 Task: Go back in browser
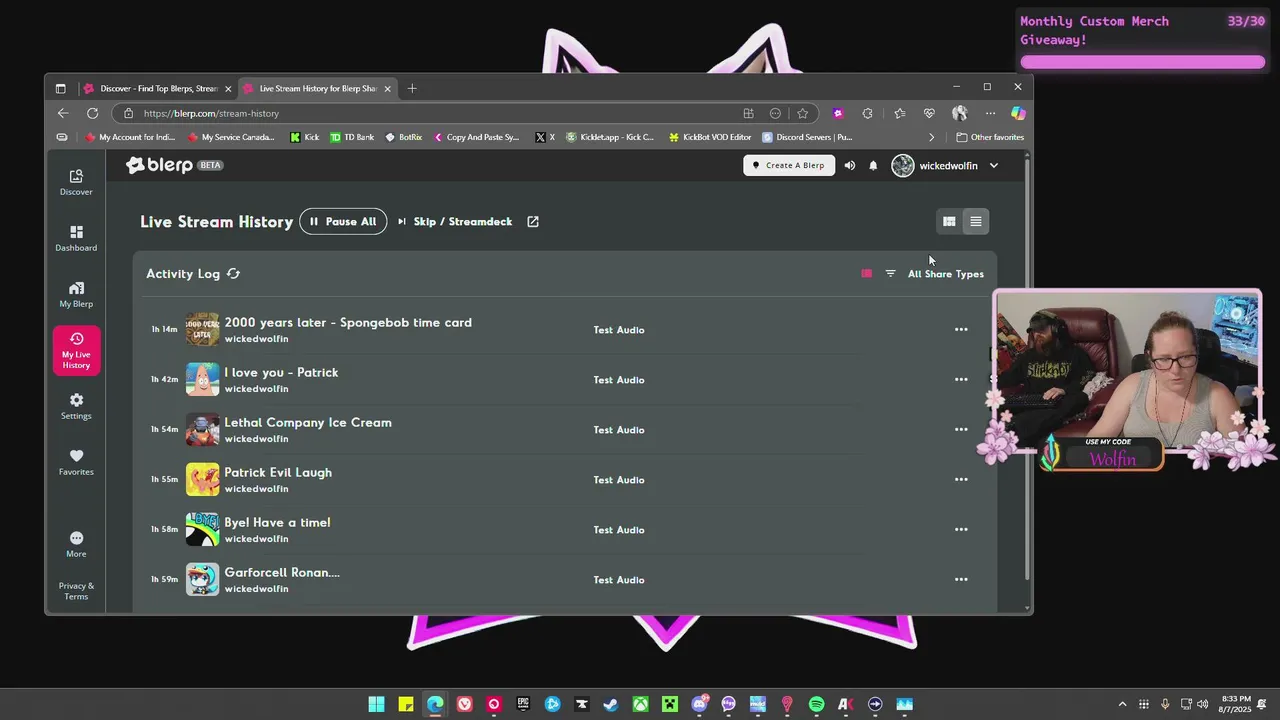point(63,113)
